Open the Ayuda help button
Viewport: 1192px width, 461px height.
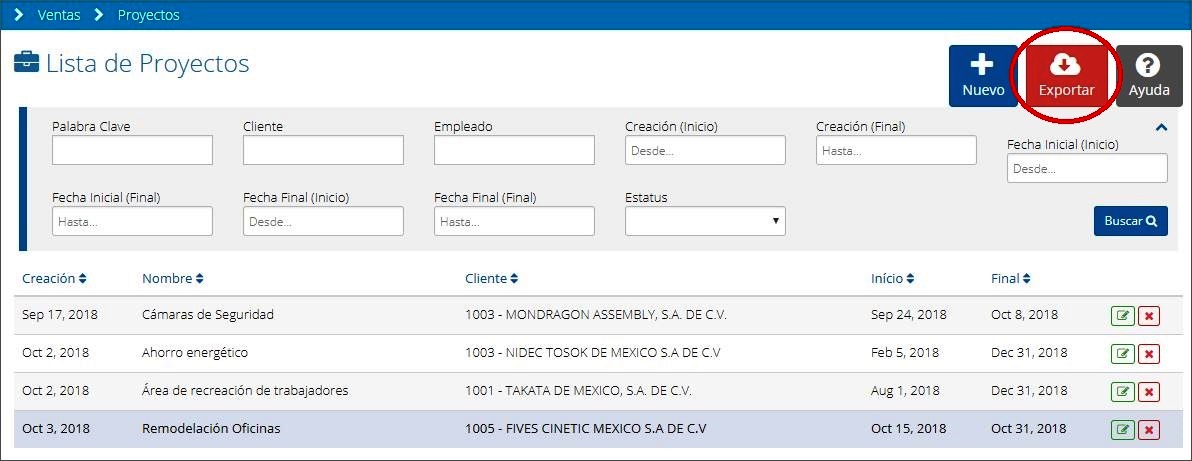coord(1149,76)
